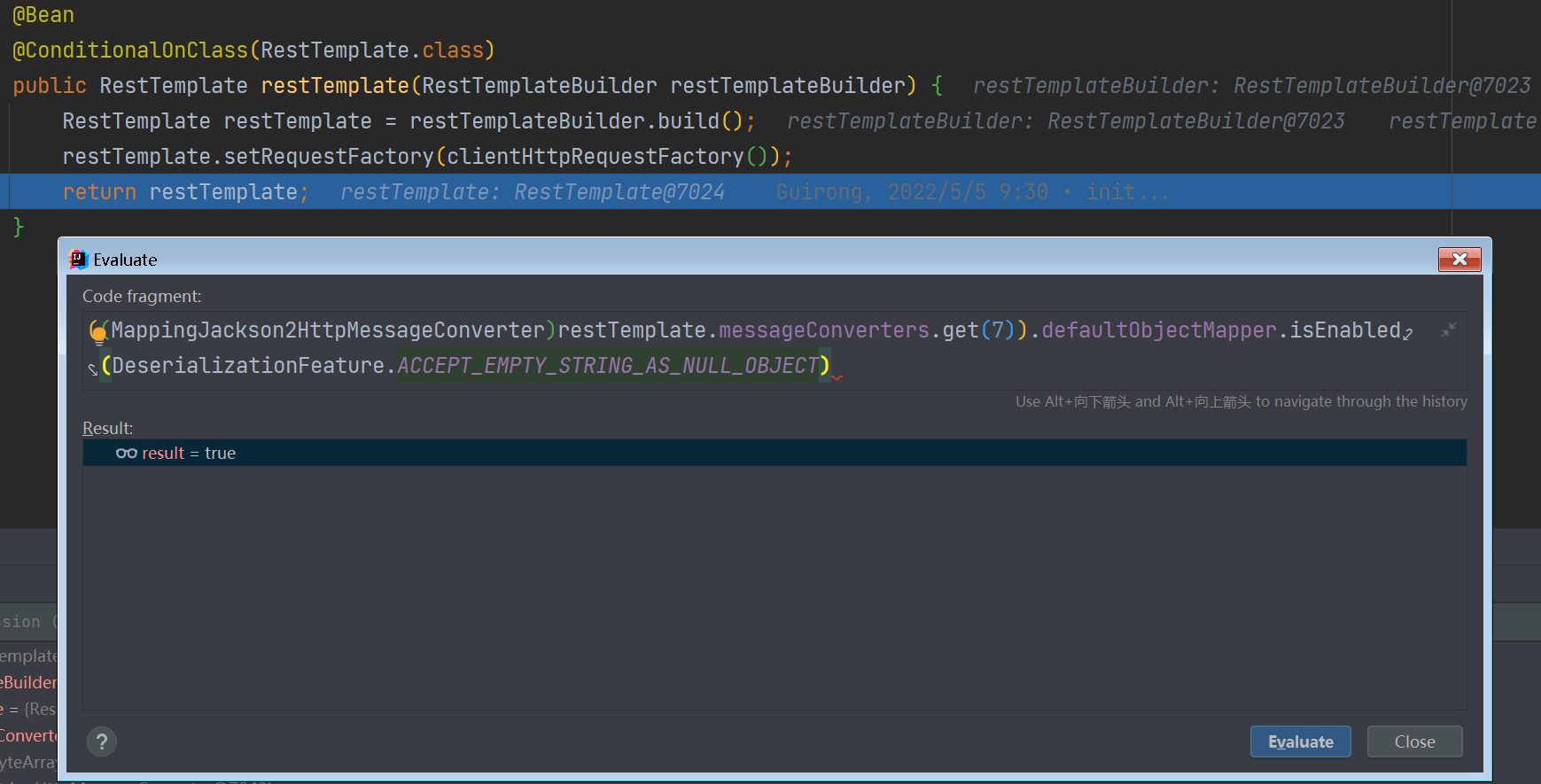
Task: Open help via the question mark icon
Action: (x=102, y=741)
